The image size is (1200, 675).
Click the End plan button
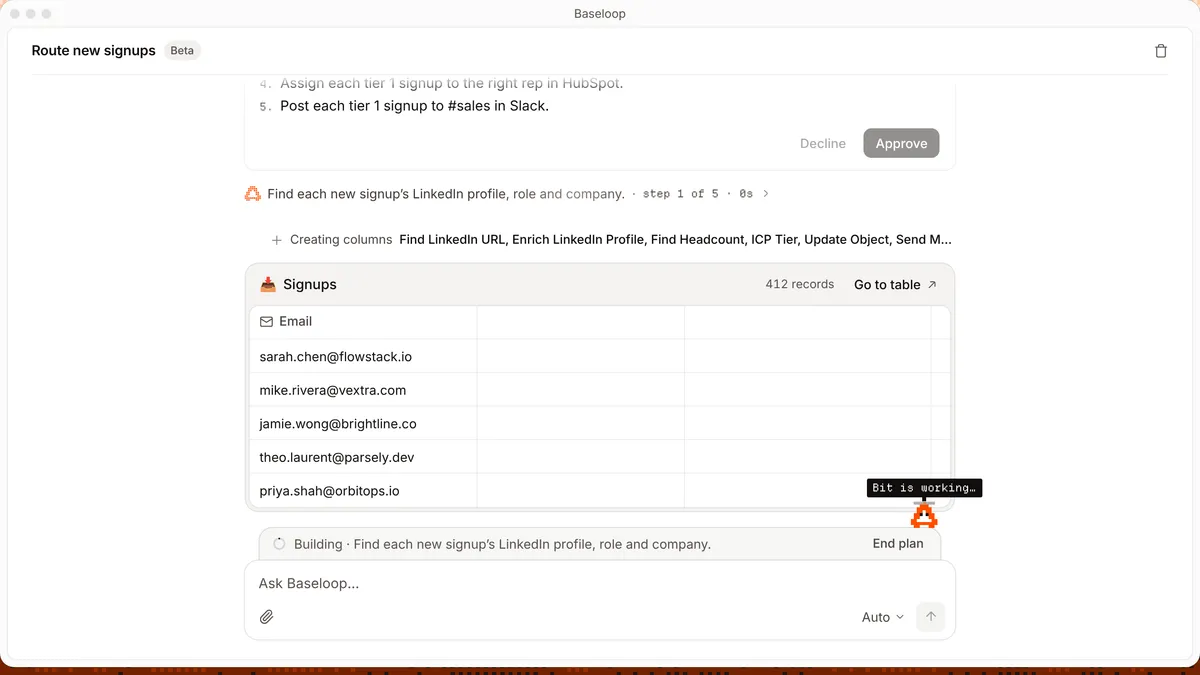[x=898, y=544]
